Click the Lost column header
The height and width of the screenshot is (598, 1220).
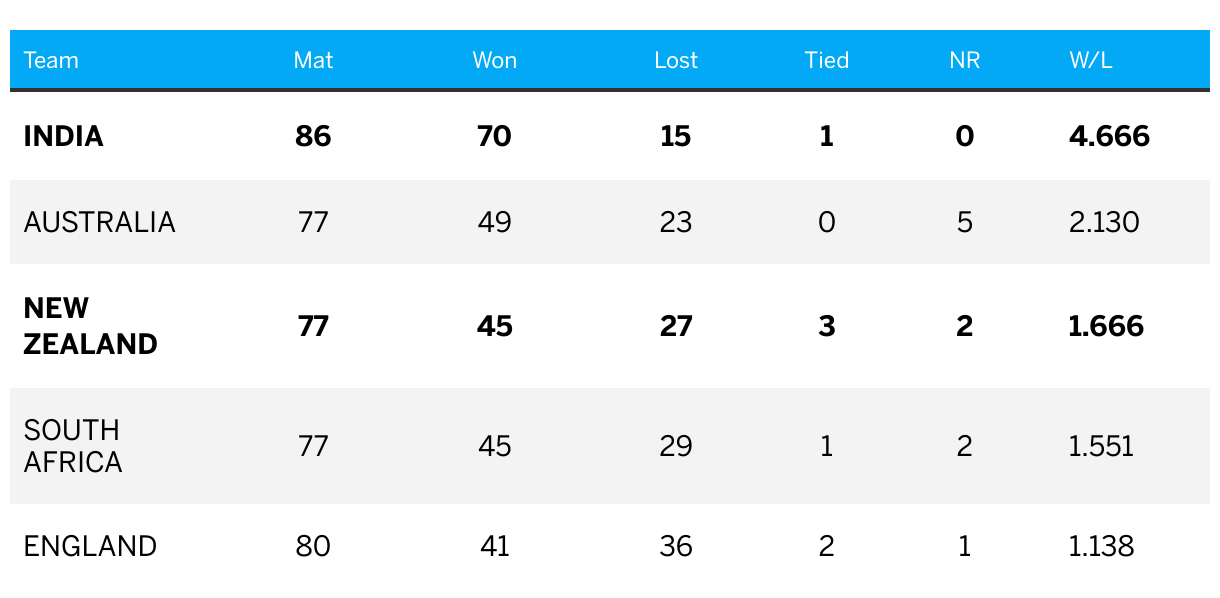click(676, 60)
